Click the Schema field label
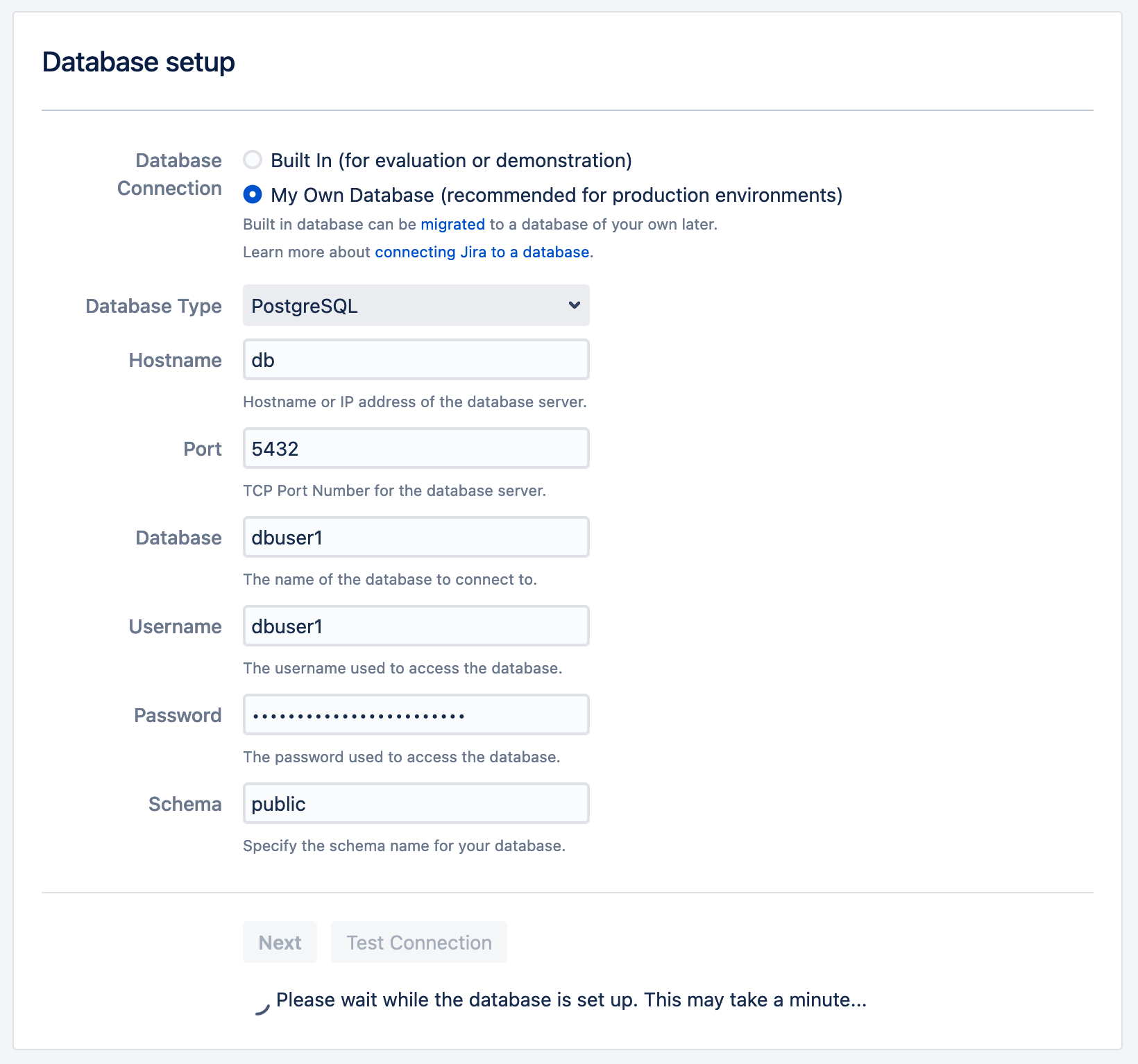The height and width of the screenshot is (1064, 1138). tap(185, 805)
